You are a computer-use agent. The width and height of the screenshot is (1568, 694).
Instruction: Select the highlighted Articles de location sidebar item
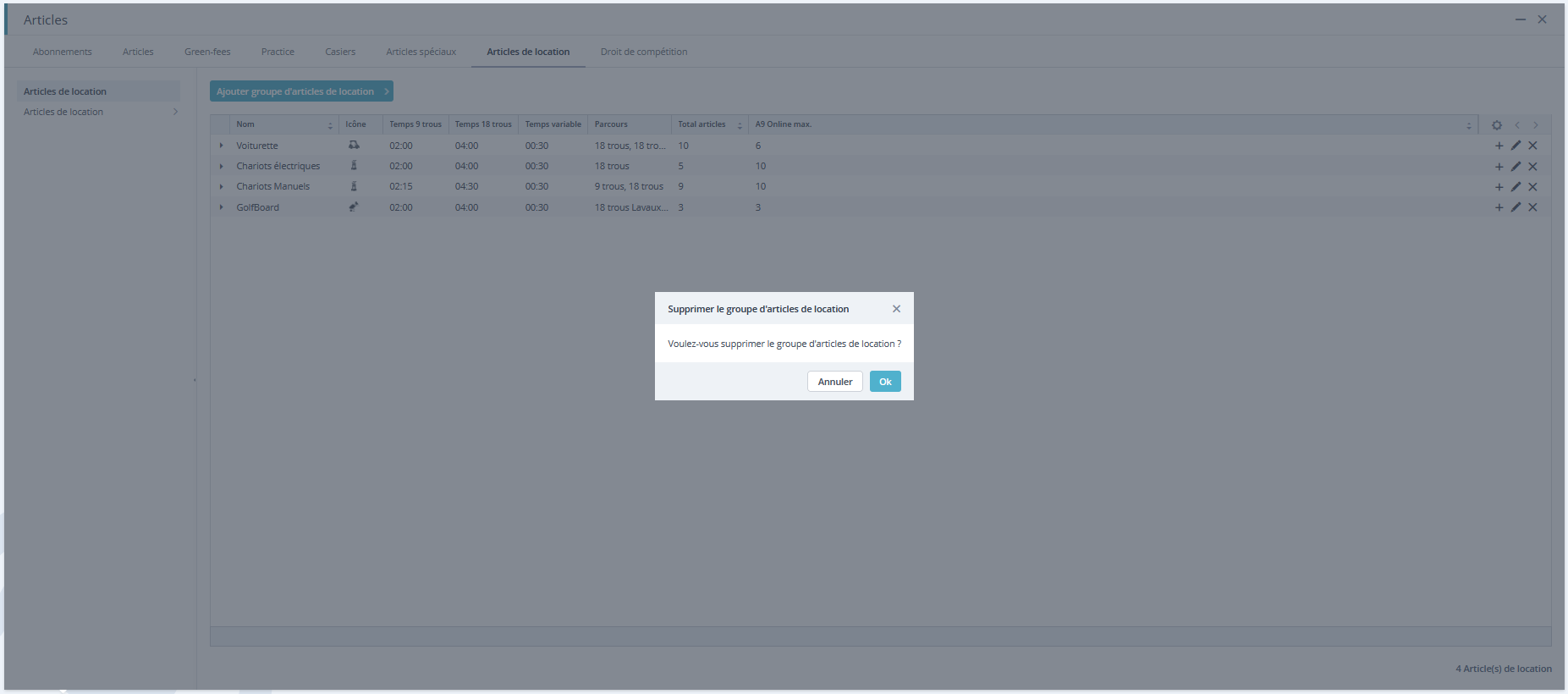pyautogui.click(x=99, y=91)
